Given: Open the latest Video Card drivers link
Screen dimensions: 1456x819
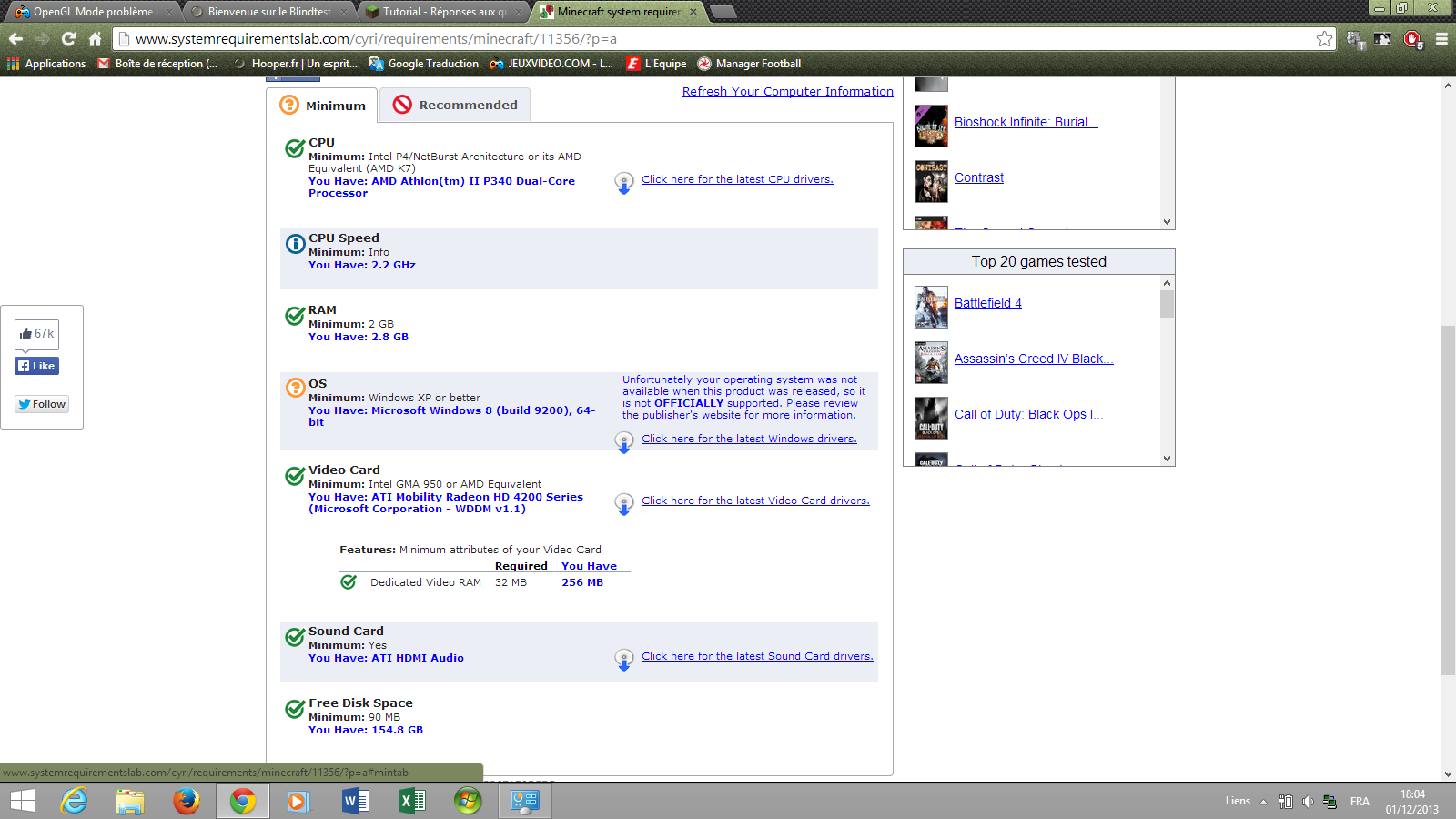Looking at the screenshot, I should (x=755, y=500).
